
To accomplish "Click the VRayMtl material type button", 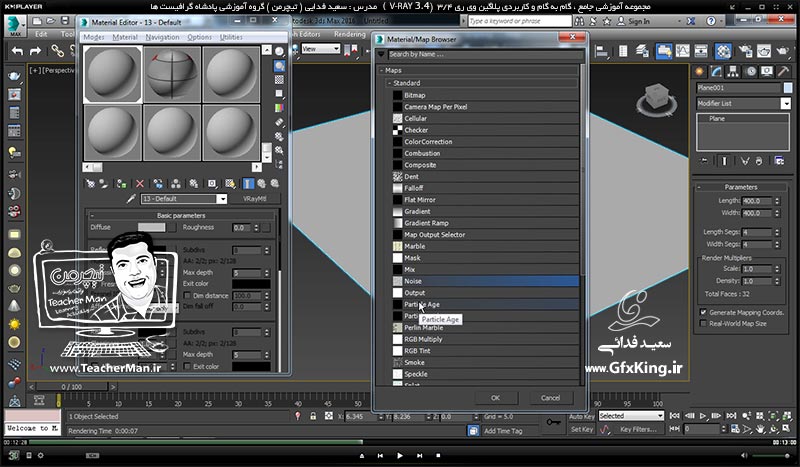I will click(255, 199).
